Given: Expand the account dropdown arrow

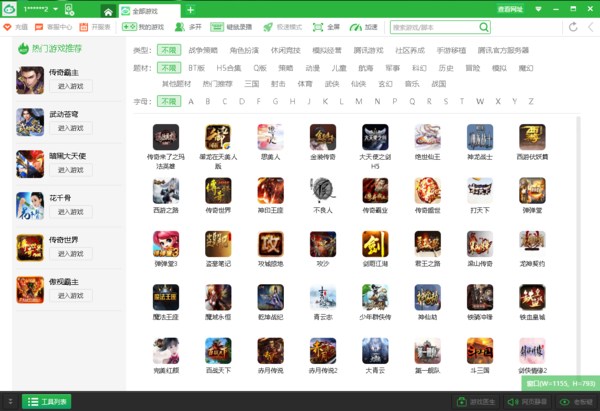Looking at the screenshot, I should pyautogui.click(x=55, y=9).
